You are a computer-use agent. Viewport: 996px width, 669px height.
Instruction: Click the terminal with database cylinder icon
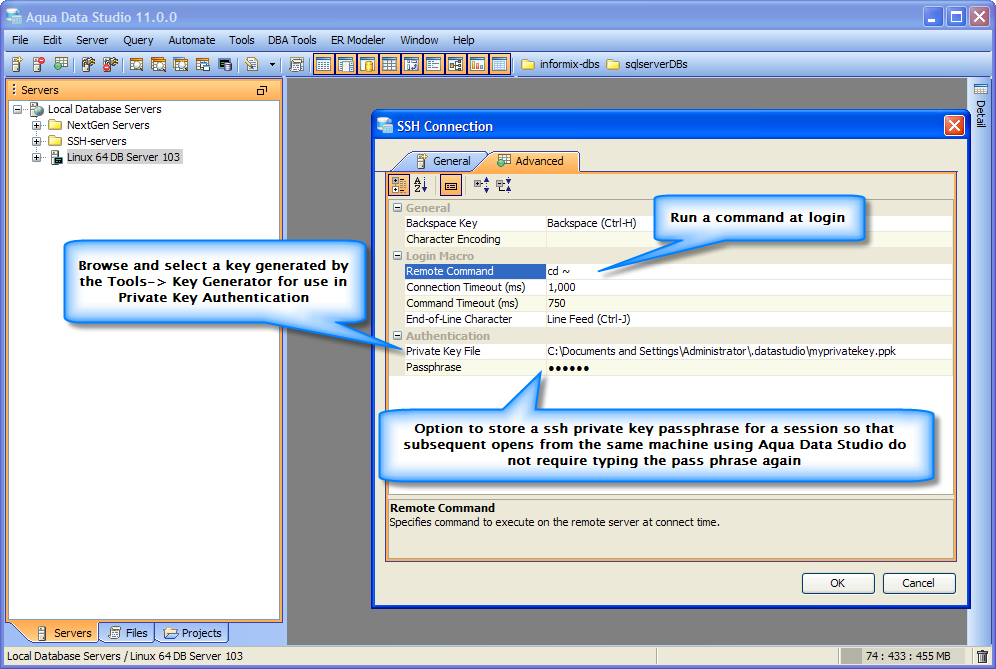click(225, 64)
